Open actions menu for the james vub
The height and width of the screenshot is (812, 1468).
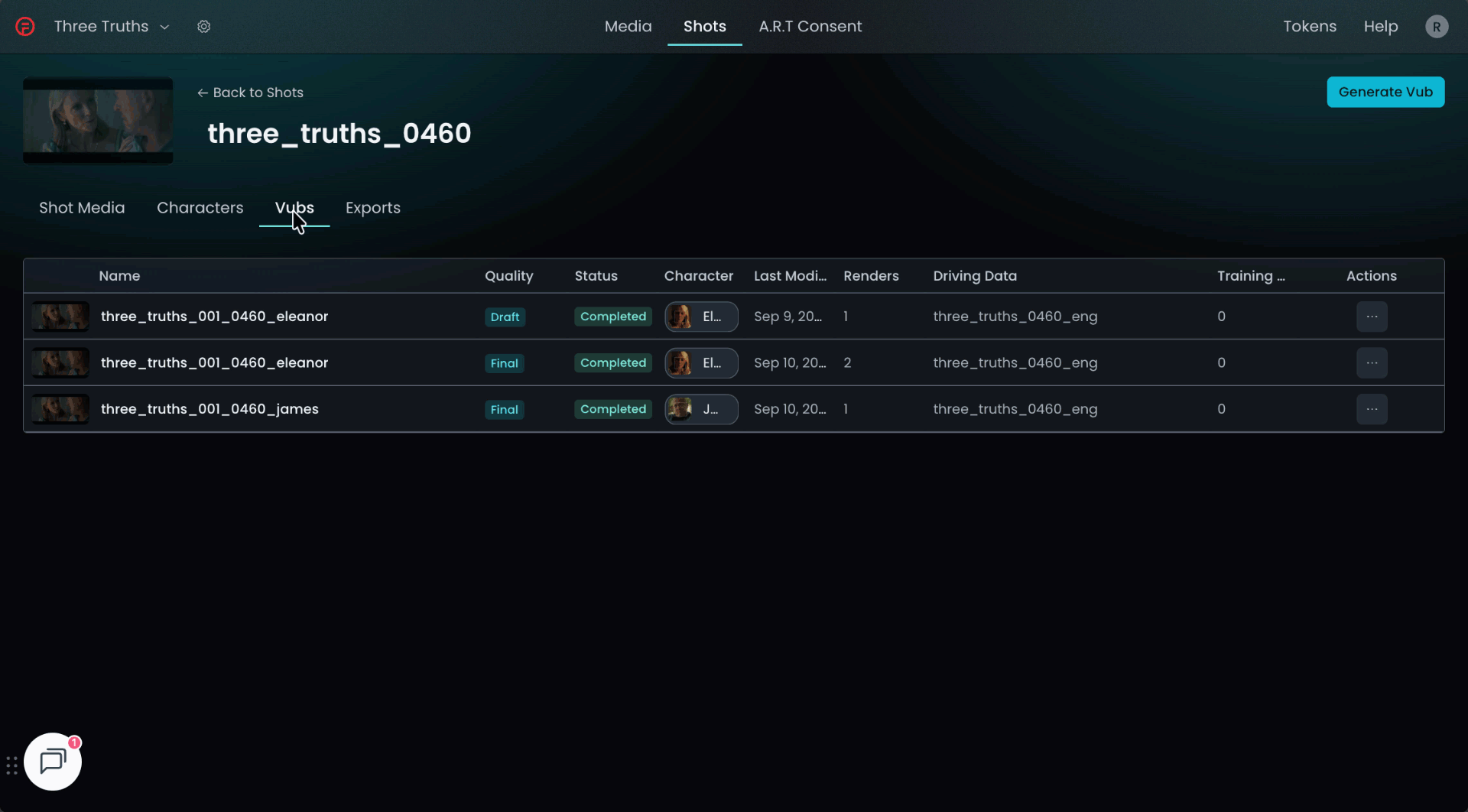tap(1372, 409)
